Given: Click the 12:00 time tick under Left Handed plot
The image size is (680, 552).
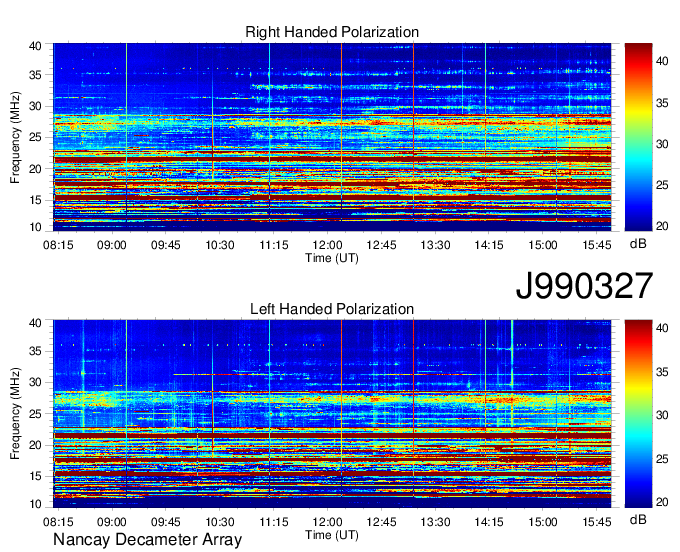Looking at the screenshot, I should [x=327, y=522].
